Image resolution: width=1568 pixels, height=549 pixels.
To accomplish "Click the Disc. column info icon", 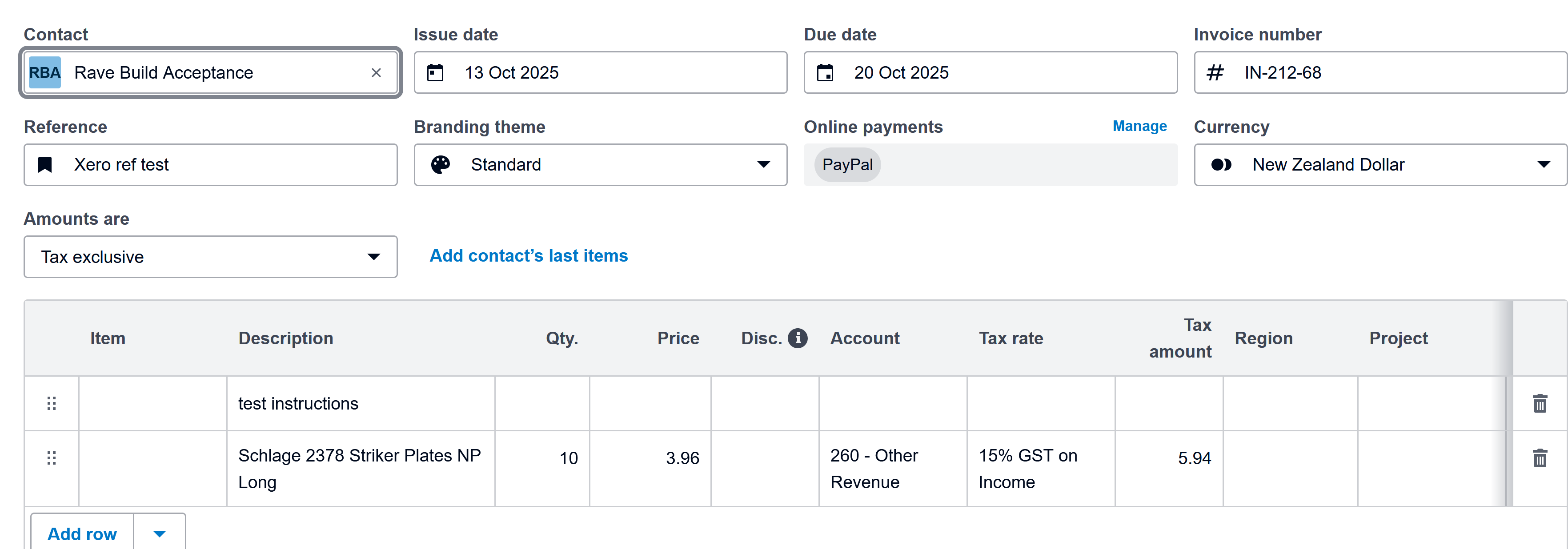I will (798, 338).
